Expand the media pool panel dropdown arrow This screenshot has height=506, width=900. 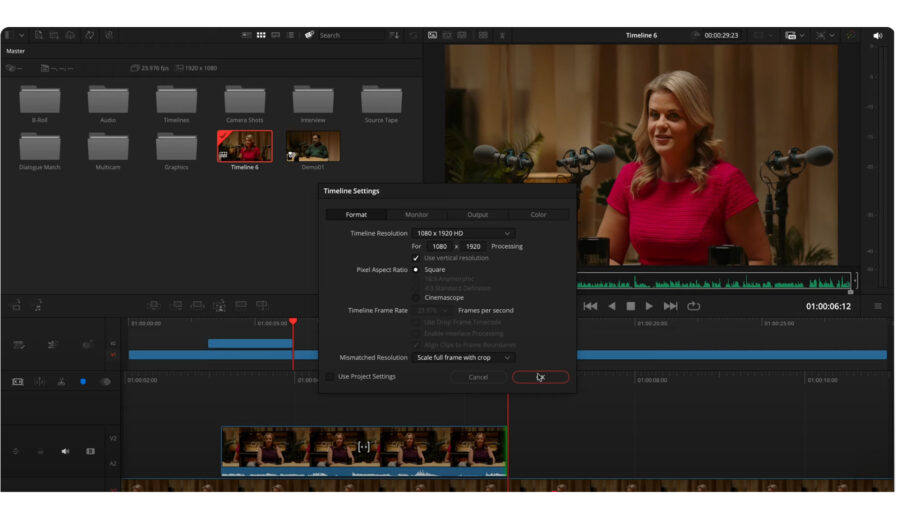20,35
